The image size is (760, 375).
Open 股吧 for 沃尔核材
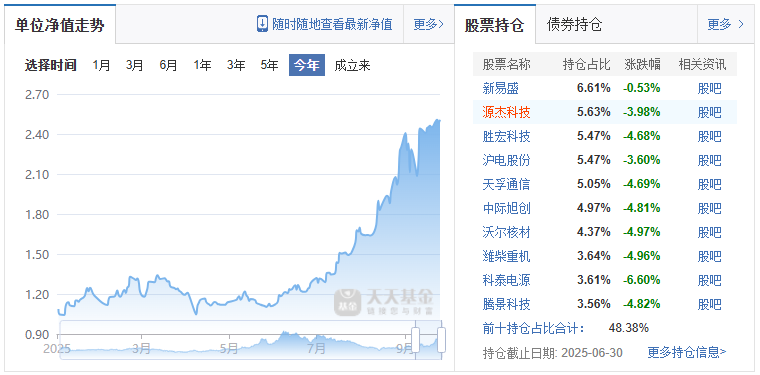tap(710, 232)
